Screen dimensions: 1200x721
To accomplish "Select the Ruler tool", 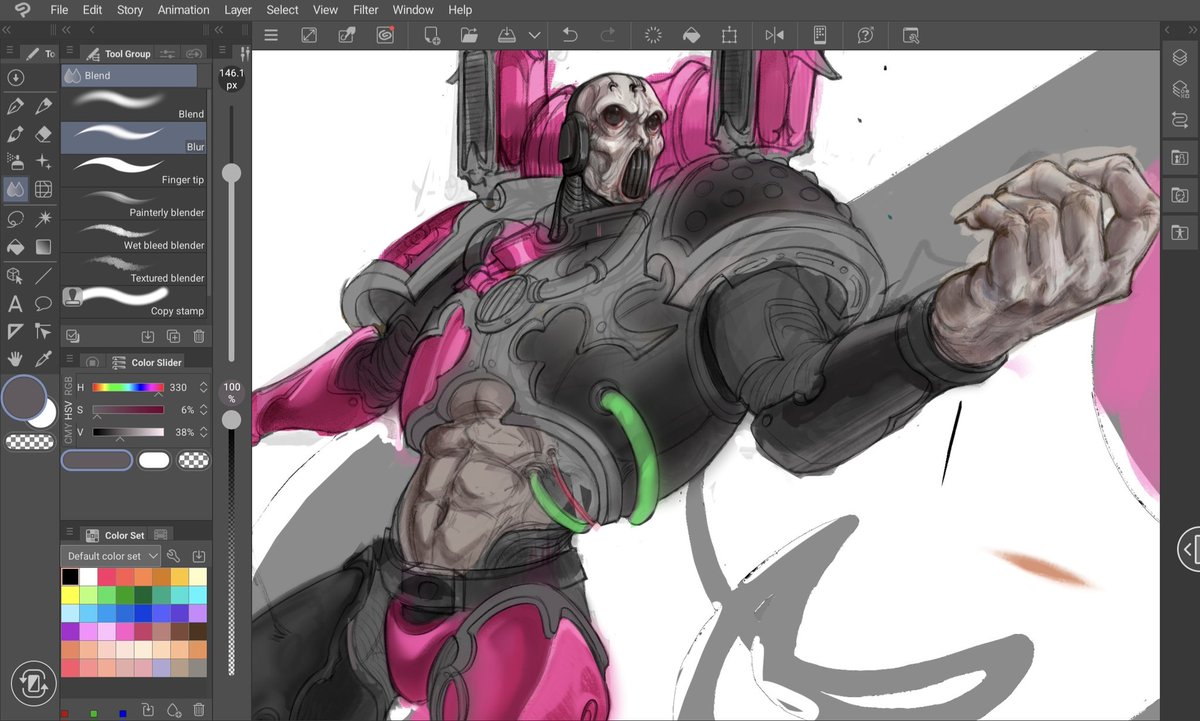I will click(x=15, y=331).
